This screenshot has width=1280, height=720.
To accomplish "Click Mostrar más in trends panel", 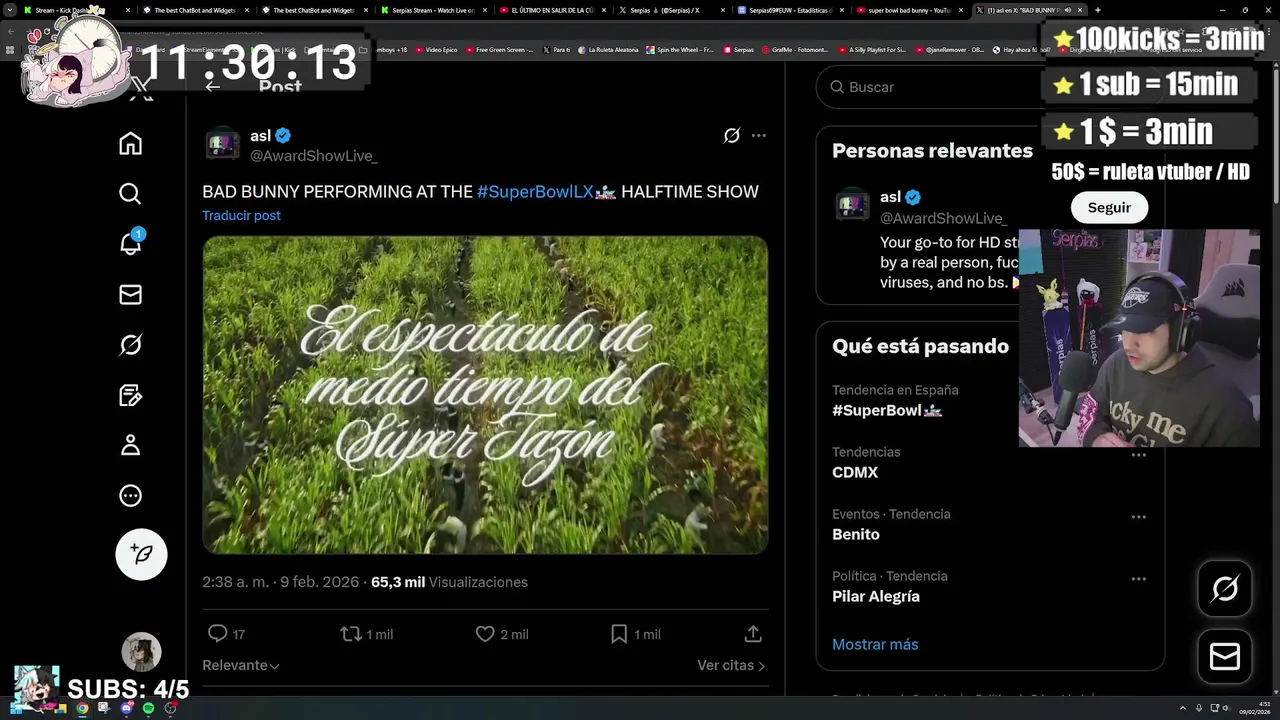I will 875,644.
